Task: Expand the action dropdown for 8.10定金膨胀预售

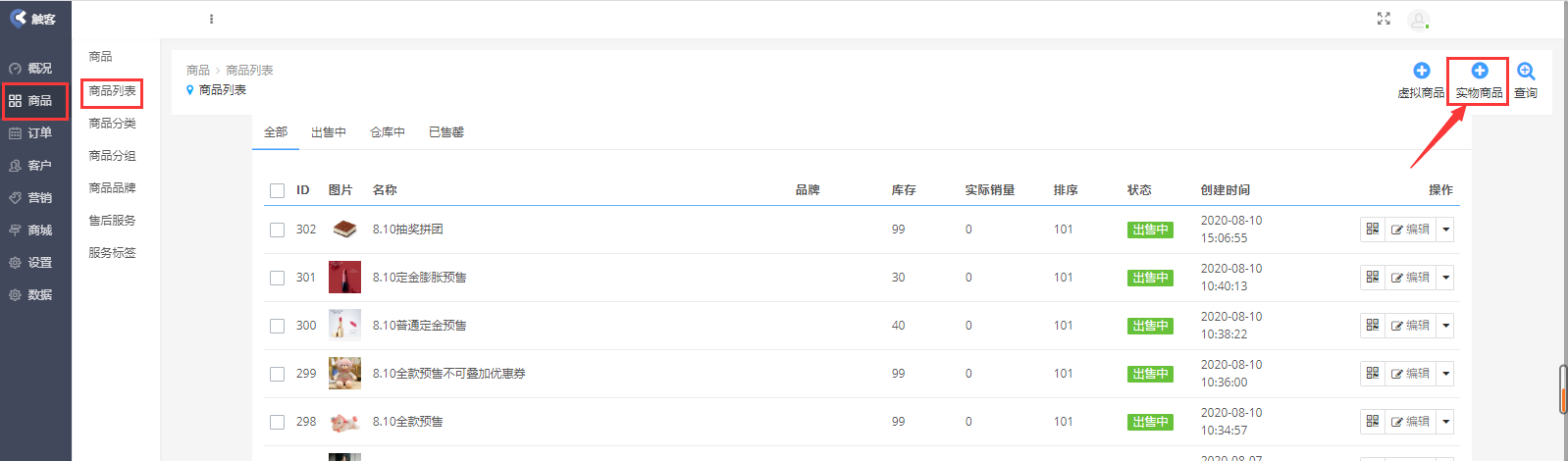Action: point(1445,277)
